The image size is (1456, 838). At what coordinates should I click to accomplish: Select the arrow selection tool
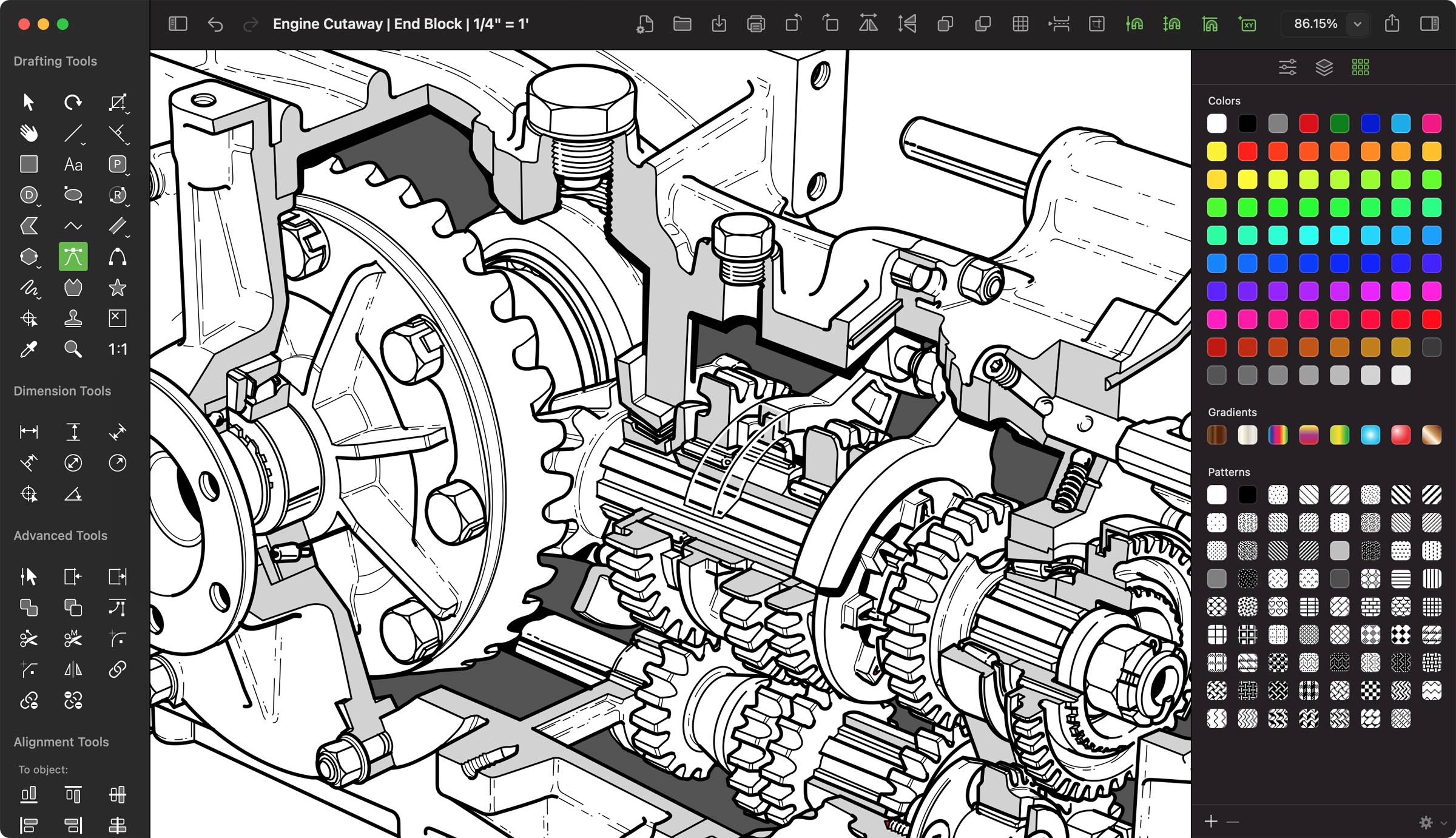point(29,102)
